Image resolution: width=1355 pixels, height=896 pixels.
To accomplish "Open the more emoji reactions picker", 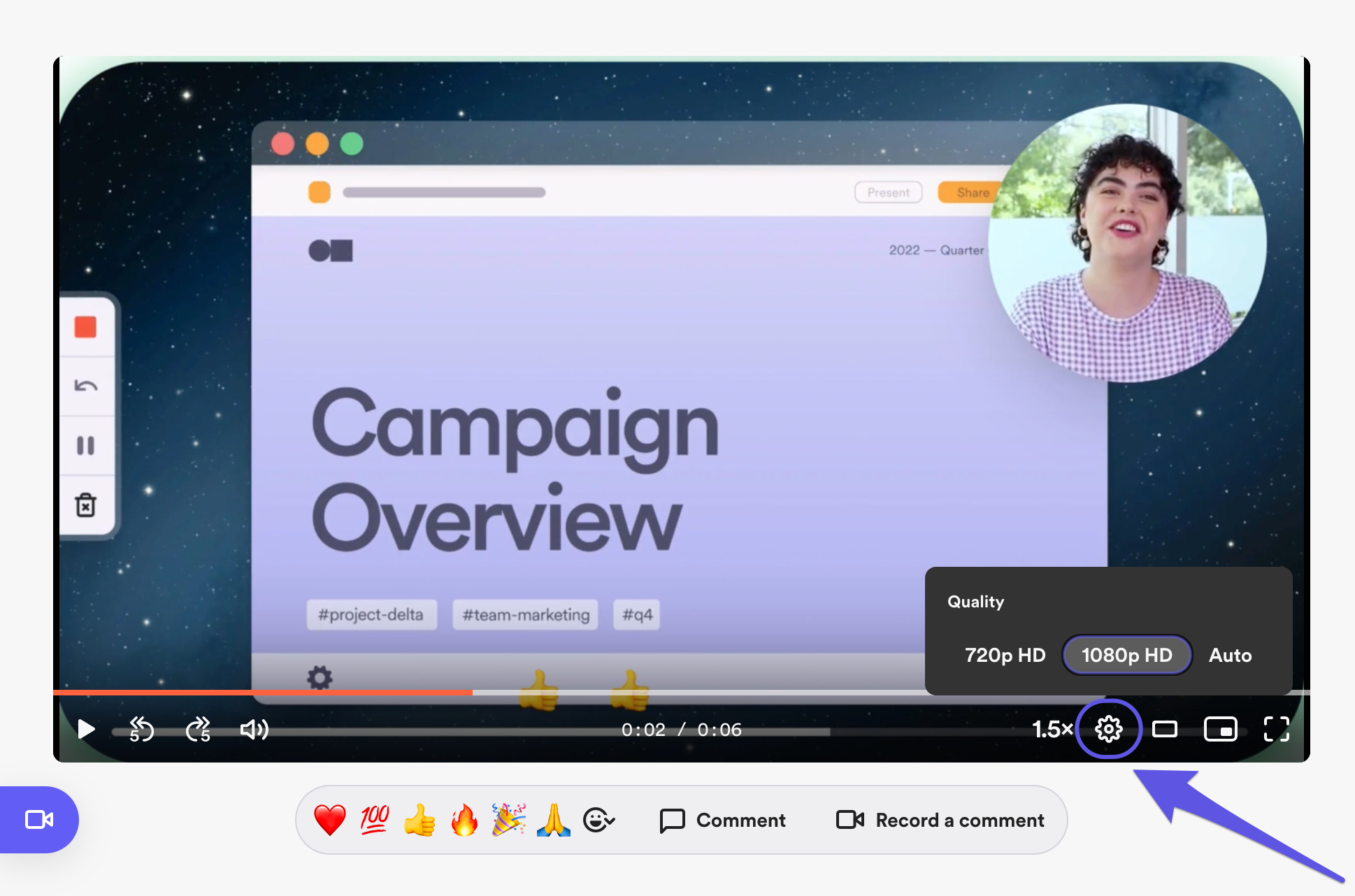I will (x=598, y=820).
